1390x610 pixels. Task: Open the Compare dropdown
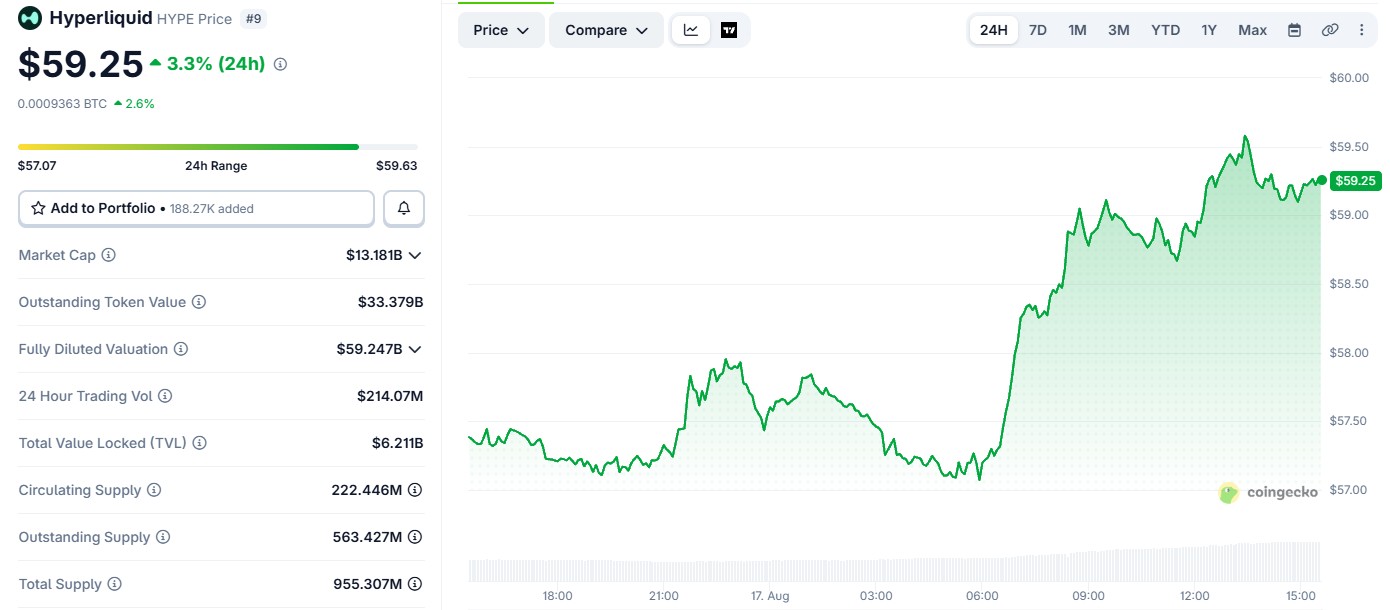[x=607, y=30]
